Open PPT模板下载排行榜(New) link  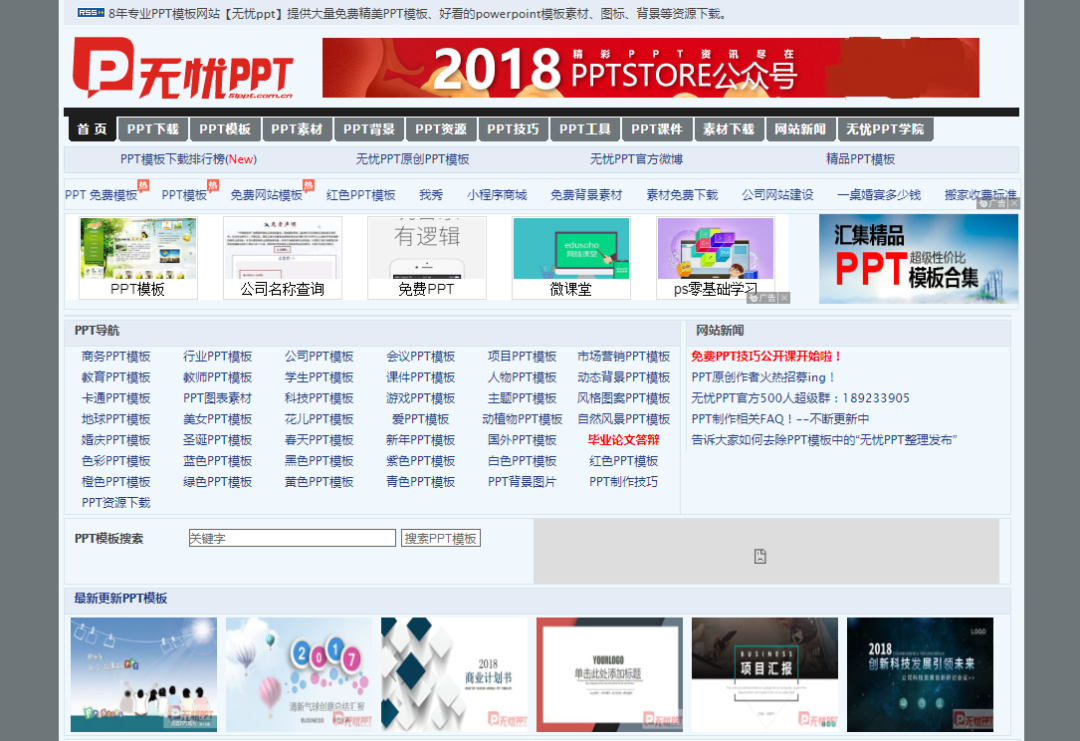[x=188, y=159]
